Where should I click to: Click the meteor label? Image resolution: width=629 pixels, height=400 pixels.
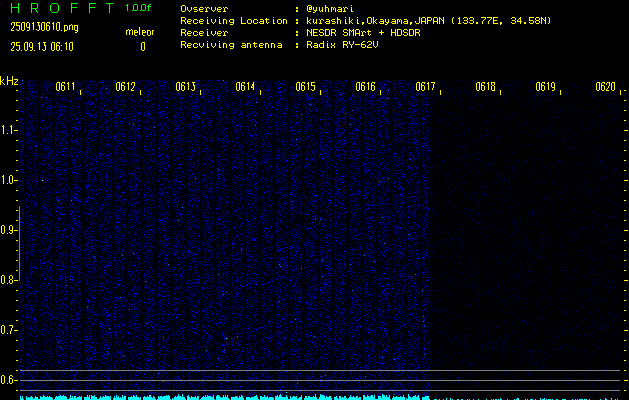tap(140, 32)
